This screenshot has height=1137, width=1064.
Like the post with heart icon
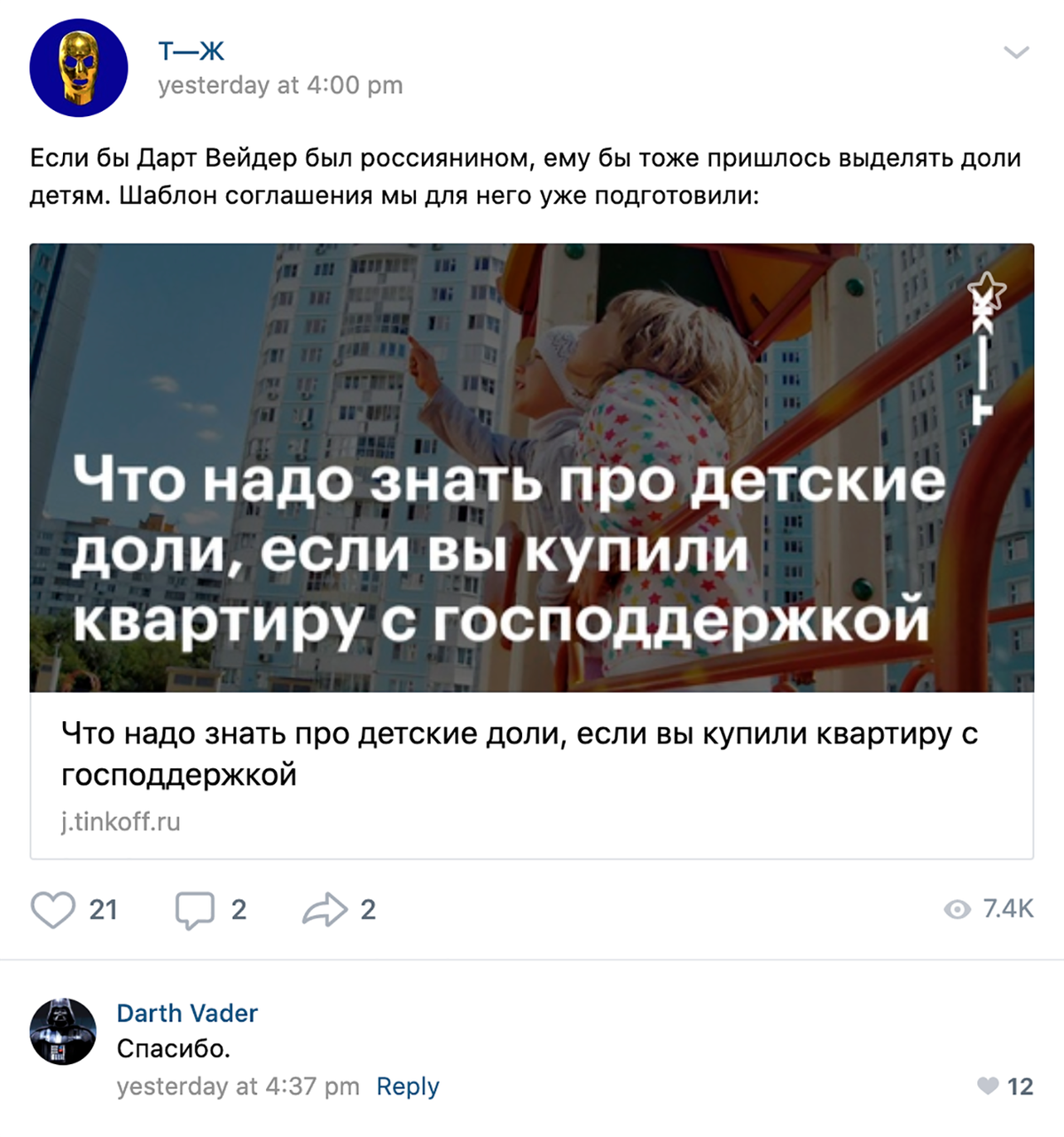(x=53, y=910)
